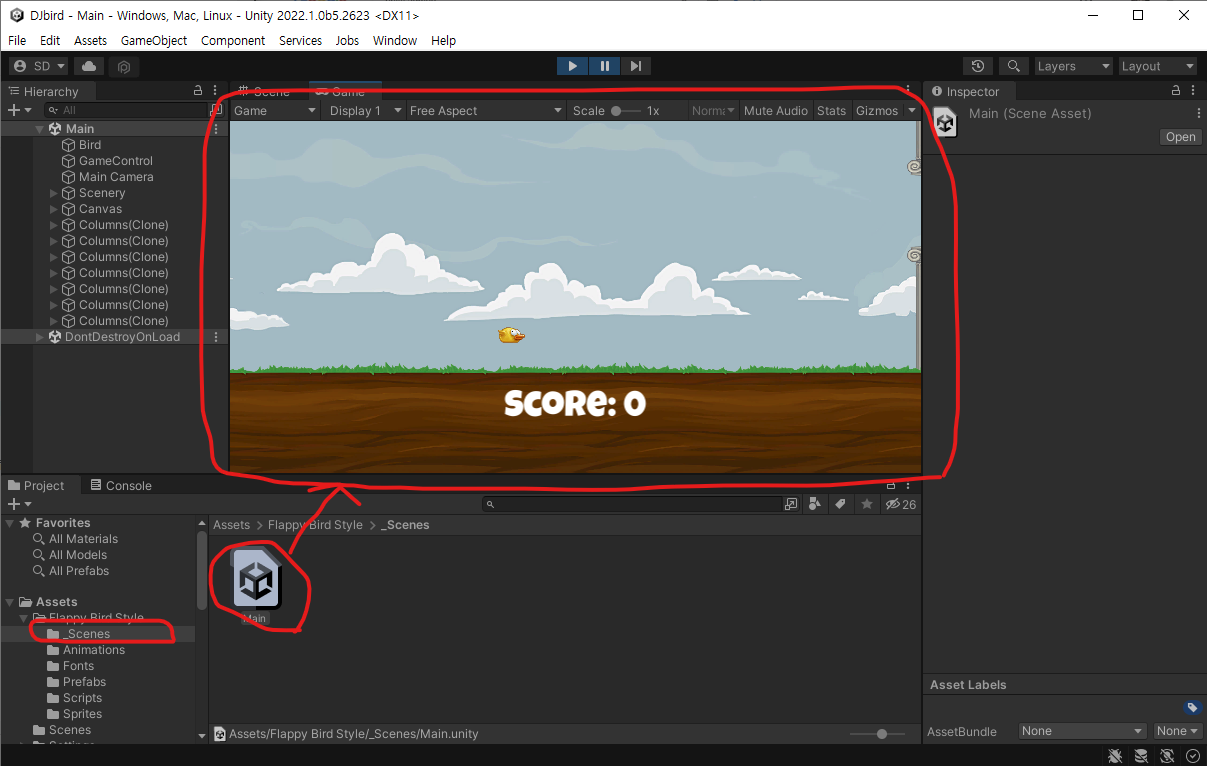Collapse the Main scene in Hierarchy
This screenshot has height=766, width=1207.
click(40, 129)
